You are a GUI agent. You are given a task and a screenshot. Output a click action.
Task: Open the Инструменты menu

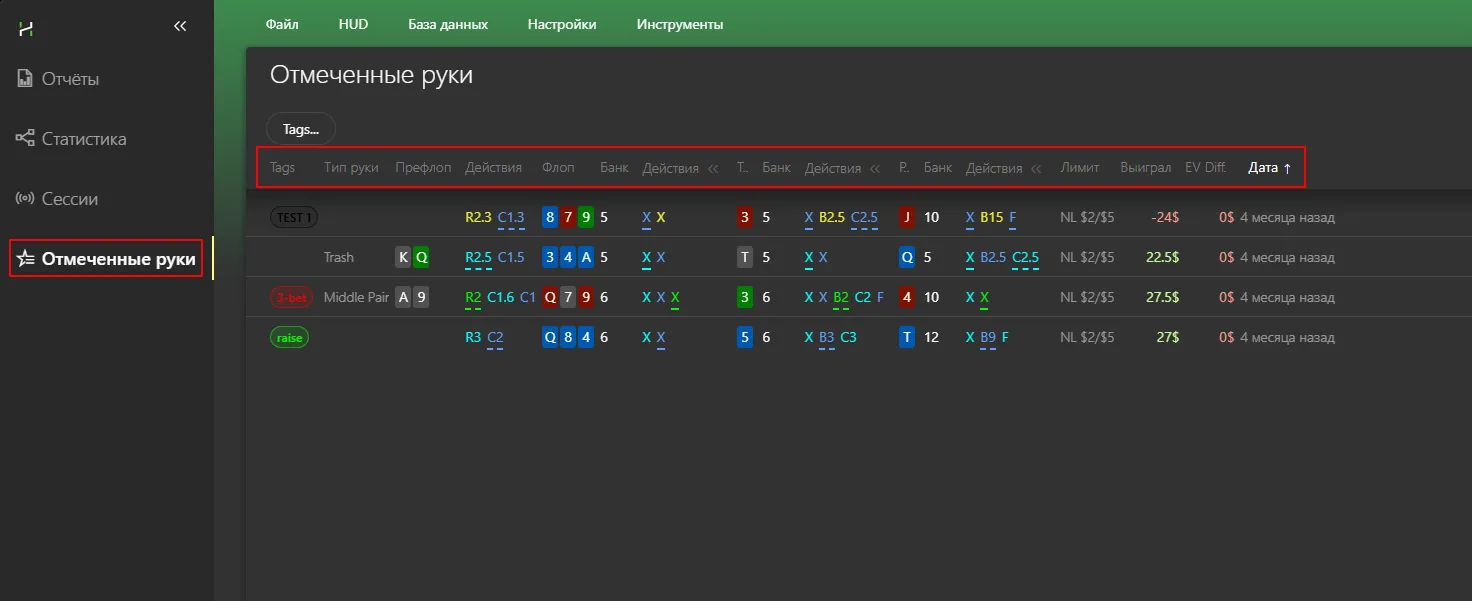click(680, 24)
